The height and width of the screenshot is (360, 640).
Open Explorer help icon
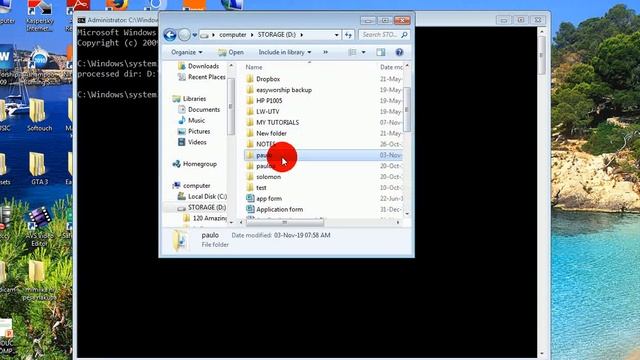(x=399, y=52)
